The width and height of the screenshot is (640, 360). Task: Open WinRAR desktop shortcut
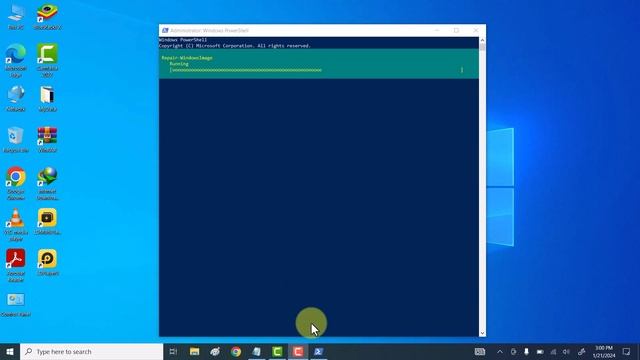(47, 140)
